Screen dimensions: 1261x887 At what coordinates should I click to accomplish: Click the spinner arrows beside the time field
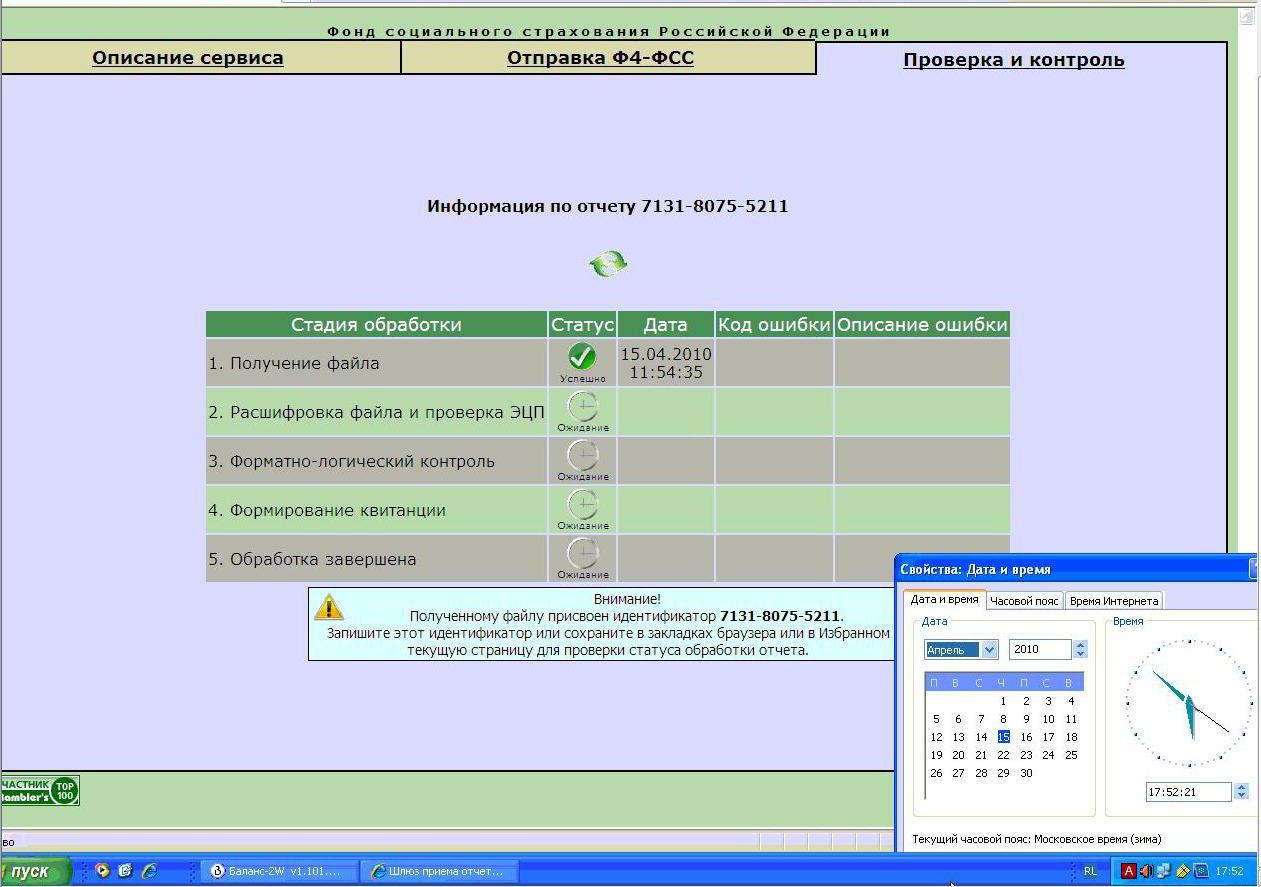(1241, 792)
